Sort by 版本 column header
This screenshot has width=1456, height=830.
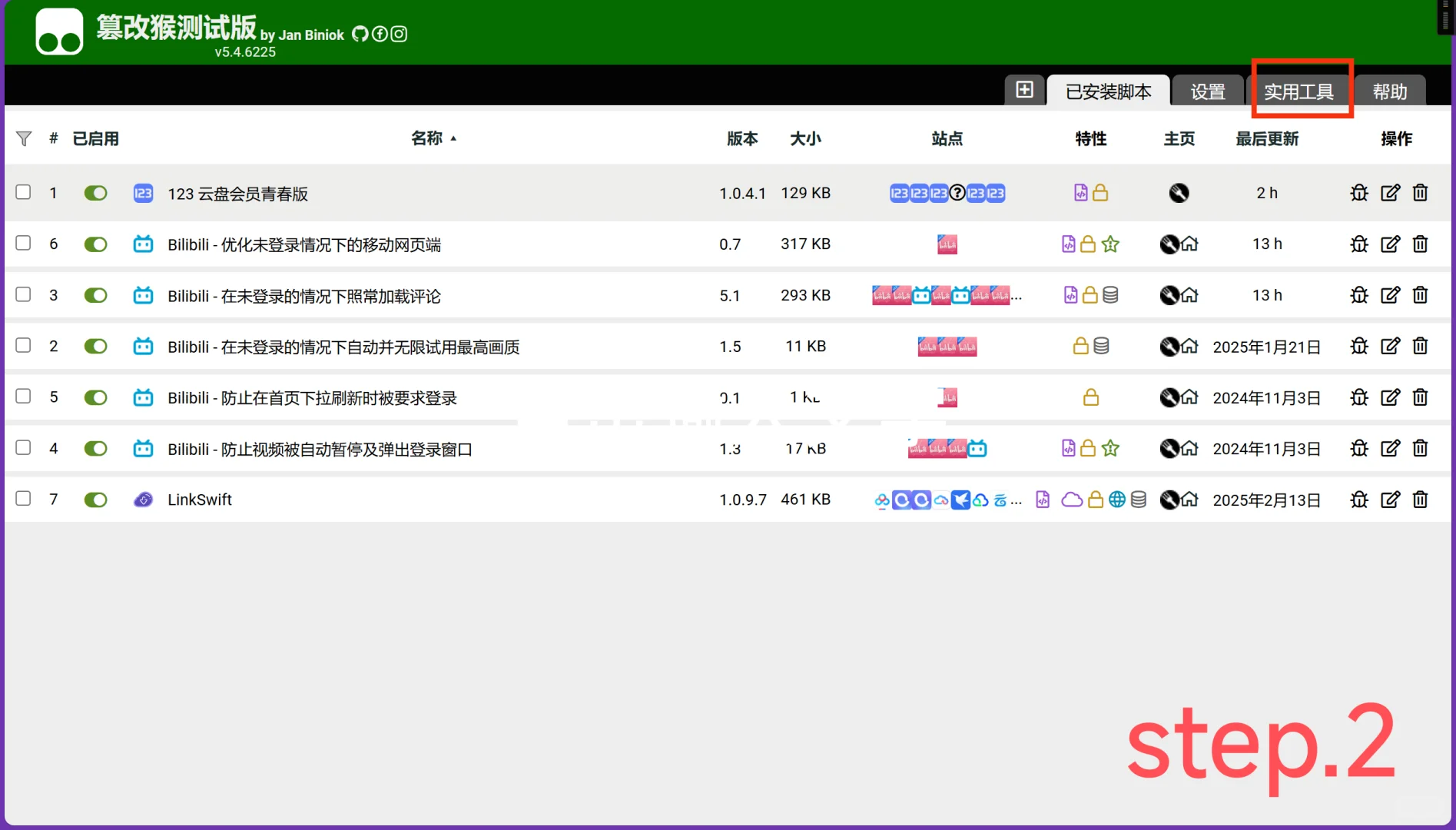point(742,138)
